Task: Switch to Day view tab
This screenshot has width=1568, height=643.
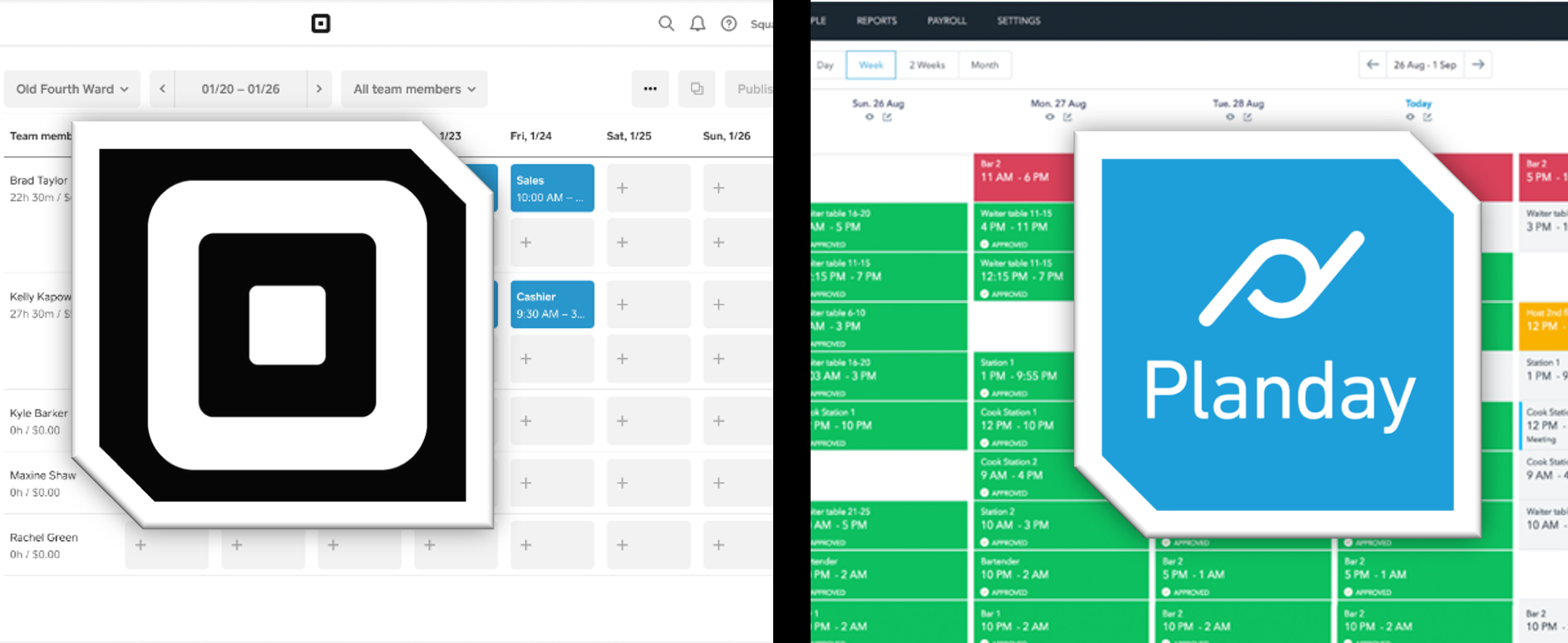Action: (x=826, y=65)
